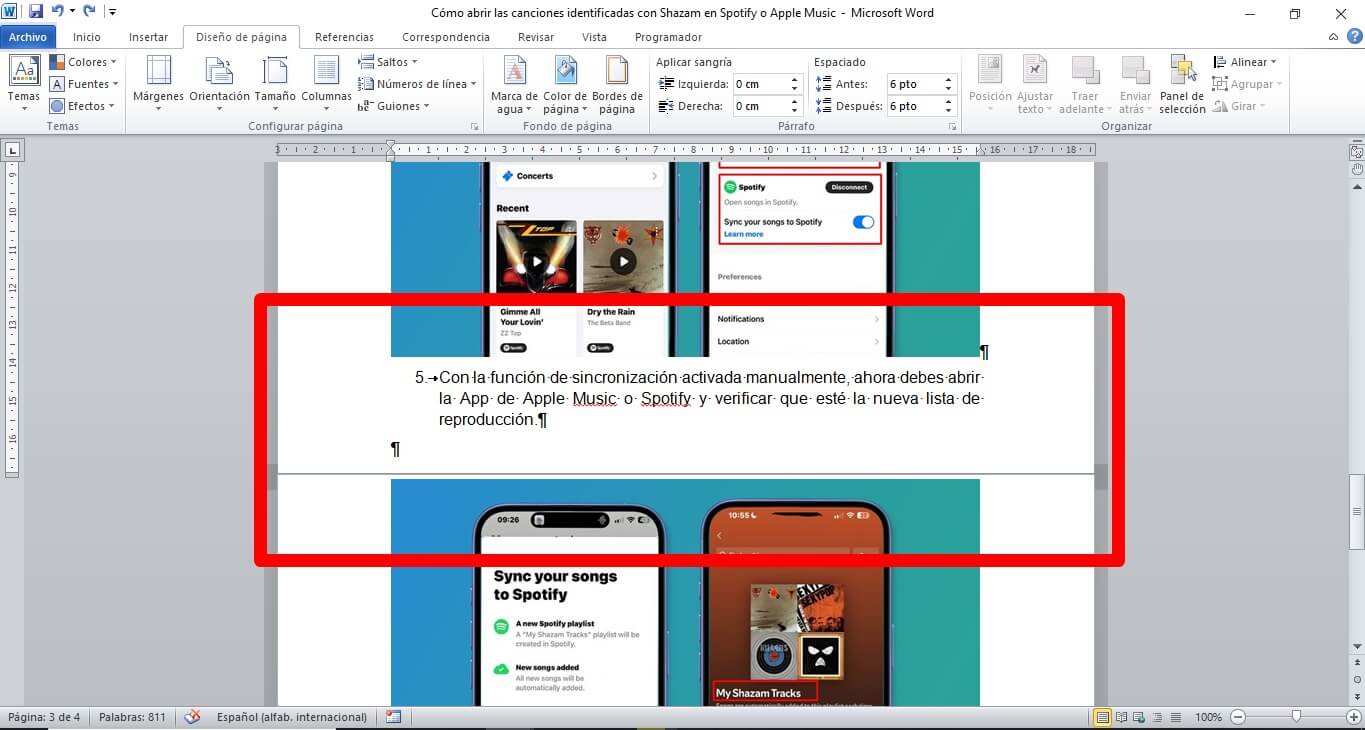The width and height of the screenshot is (1365, 730).
Task: Open Word Help question mark icon
Action: [1353, 37]
